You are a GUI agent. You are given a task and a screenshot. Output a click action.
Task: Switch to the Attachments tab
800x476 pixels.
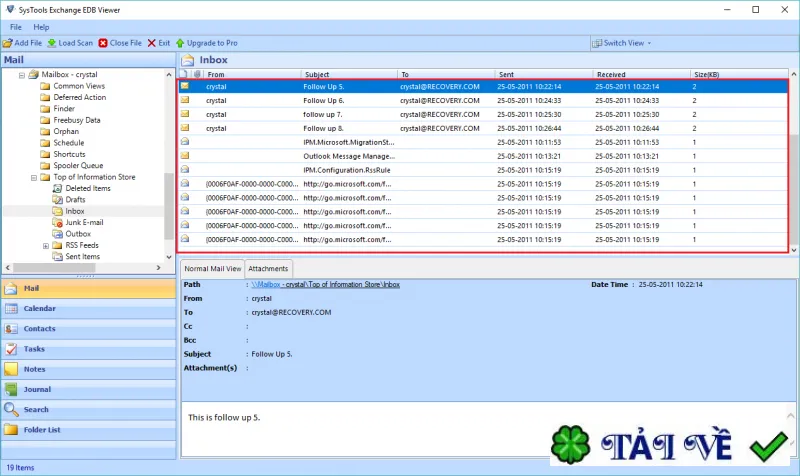coord(268,269)
